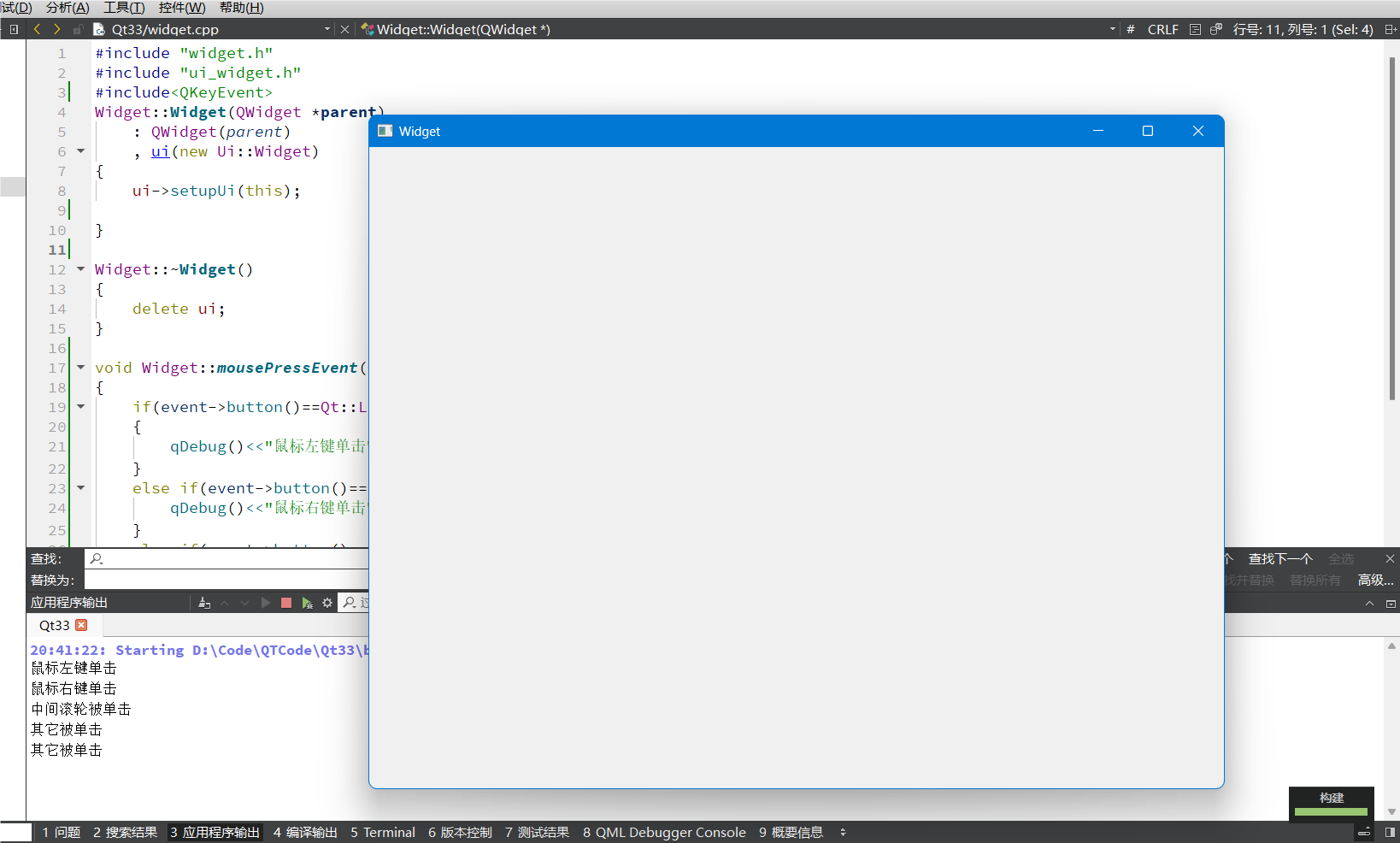Click the progress details toggle icon in status bar

(1364, 832)
